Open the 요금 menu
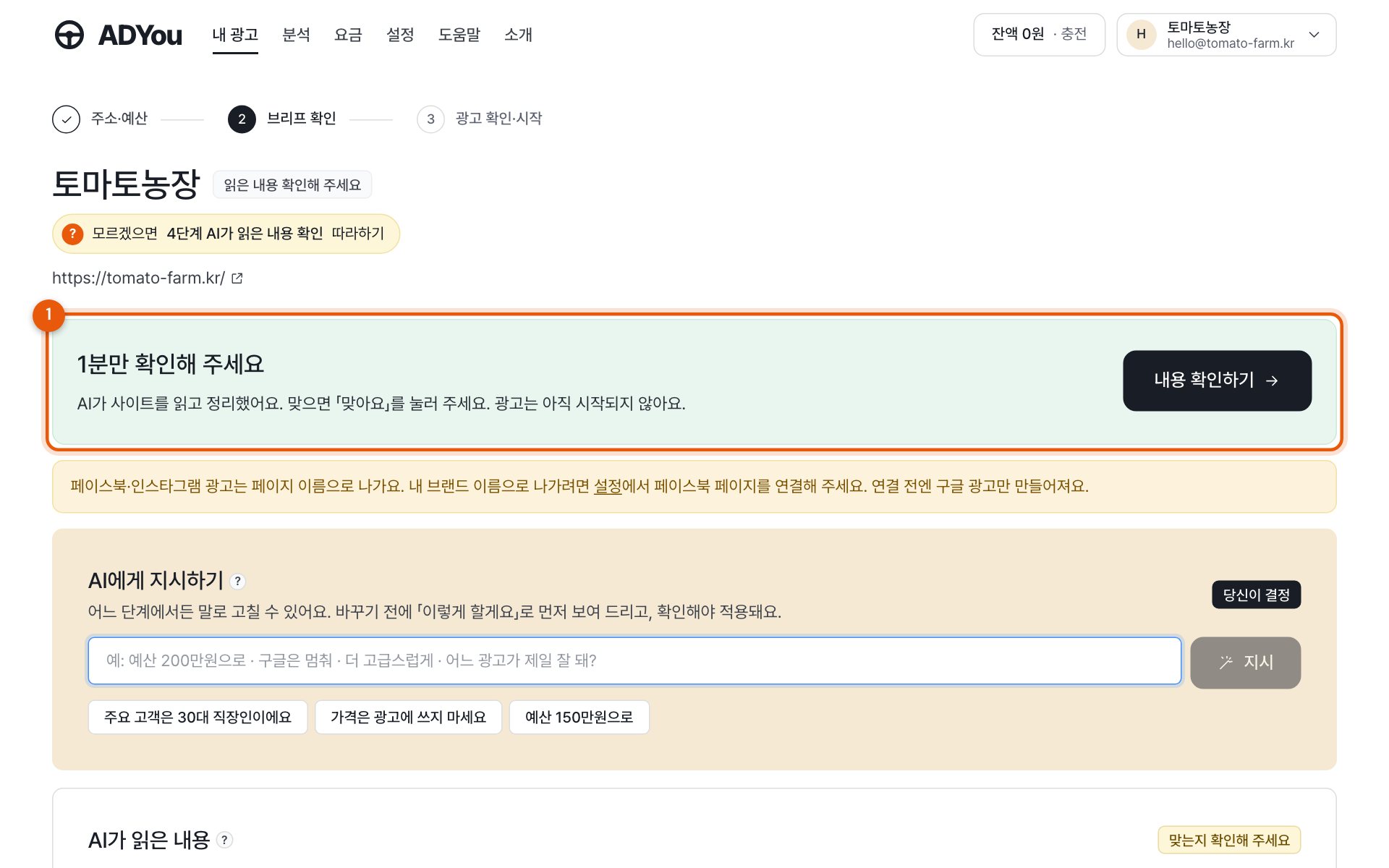Screen dimensions: 1389x868 pos(348,35)
